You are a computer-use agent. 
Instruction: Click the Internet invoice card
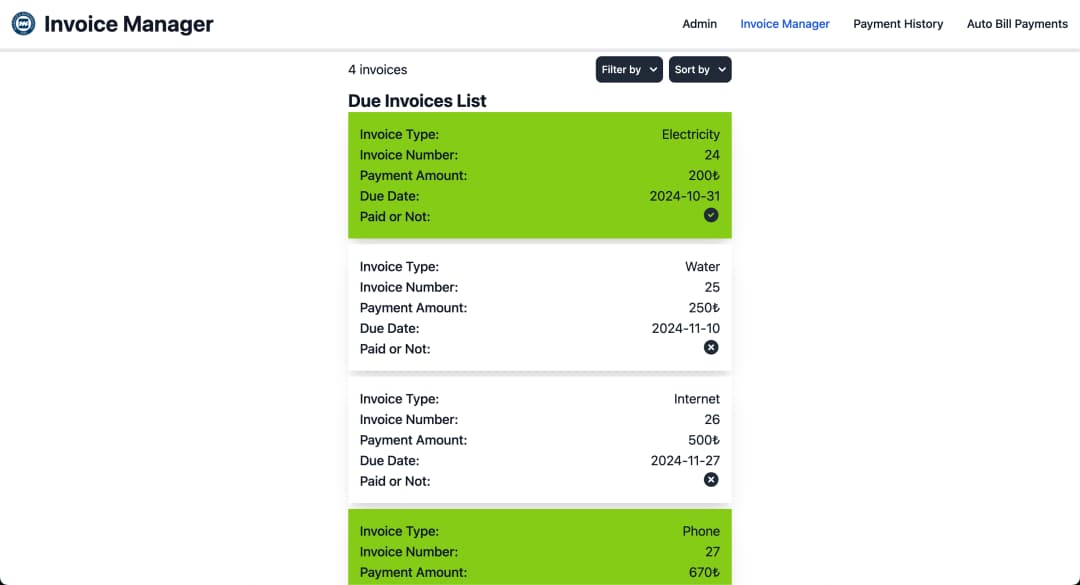(540, 440)
